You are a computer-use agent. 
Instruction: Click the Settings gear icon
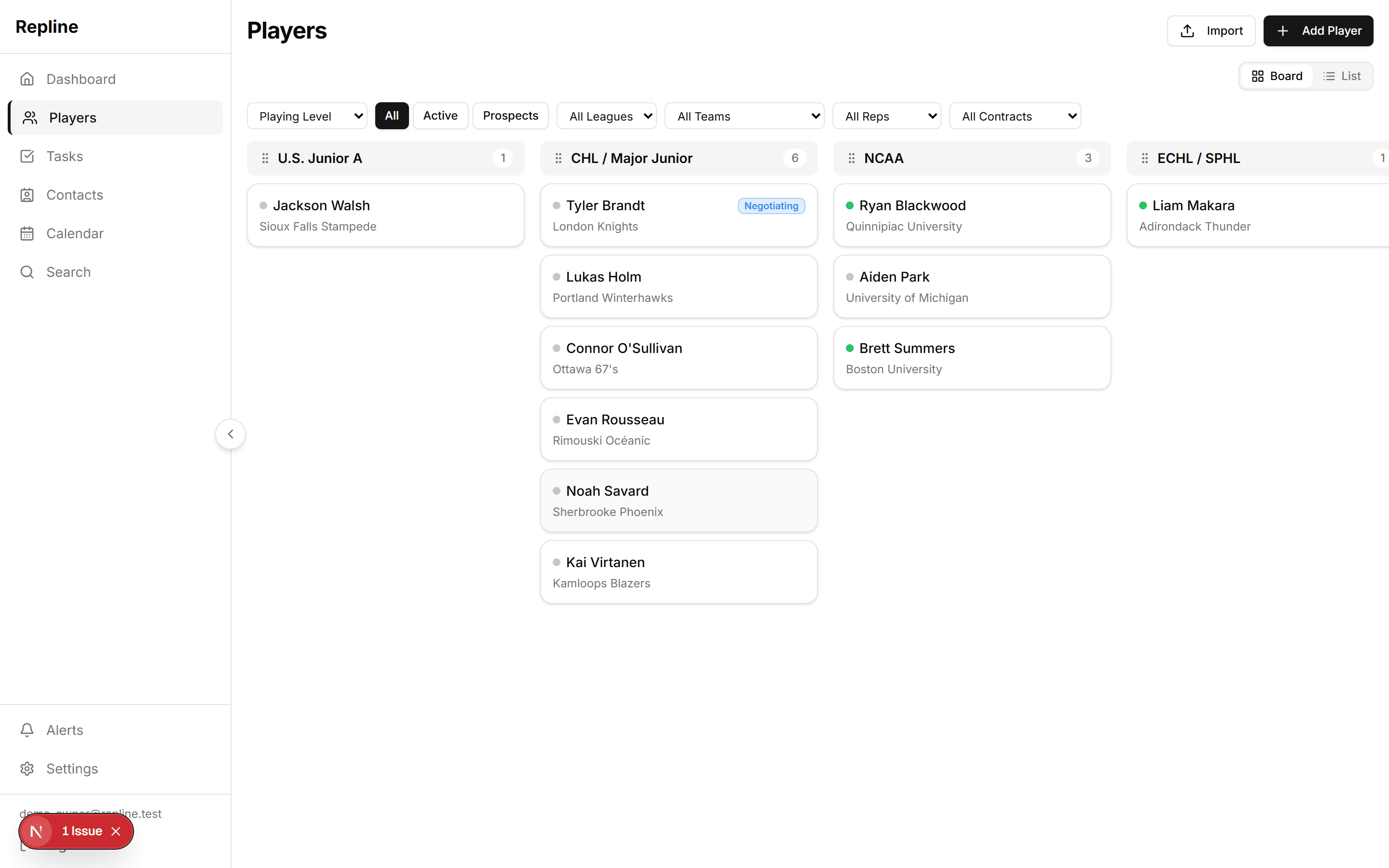(x=27, y=769)
